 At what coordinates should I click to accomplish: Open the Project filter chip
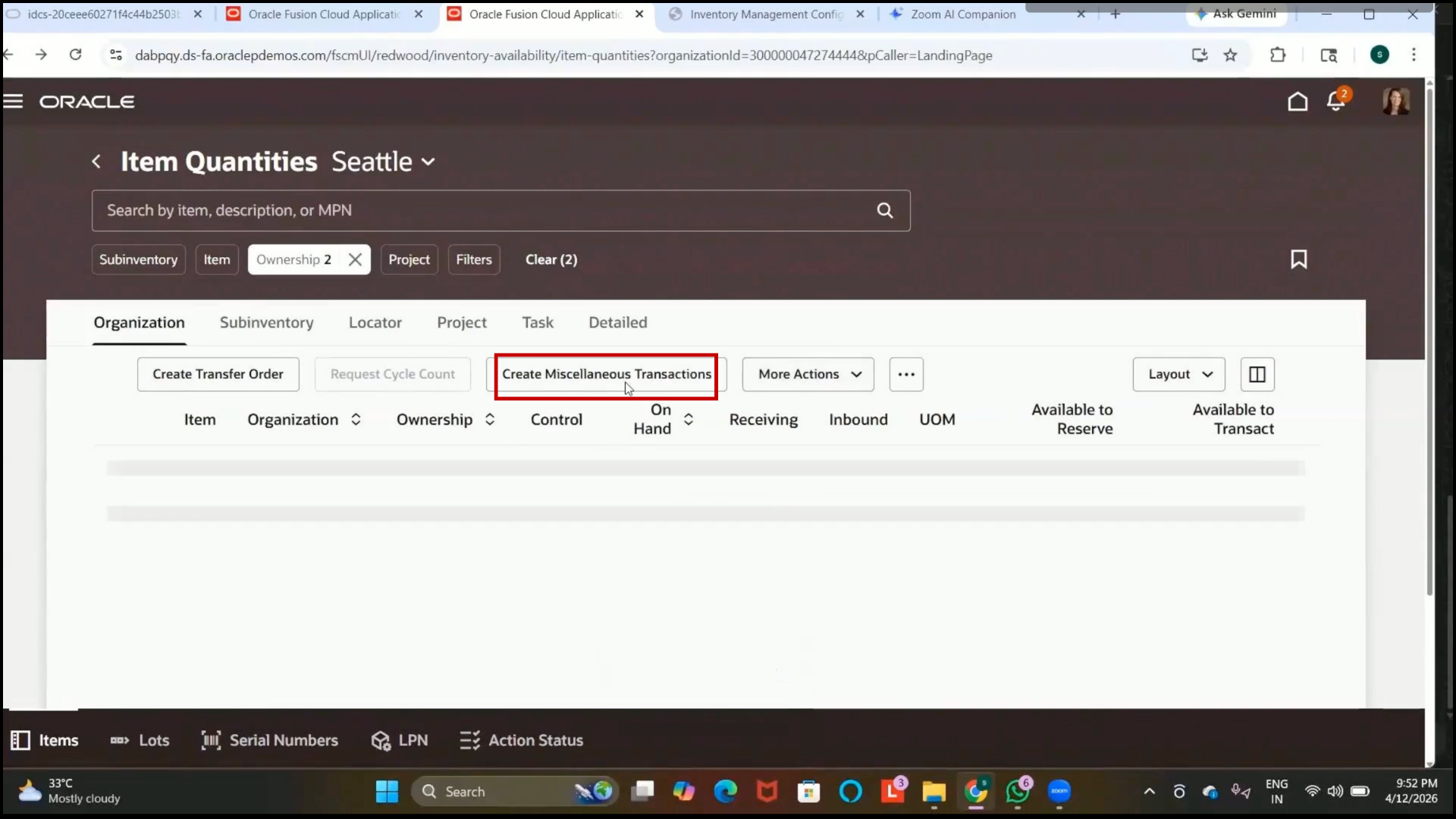[409, 259]
